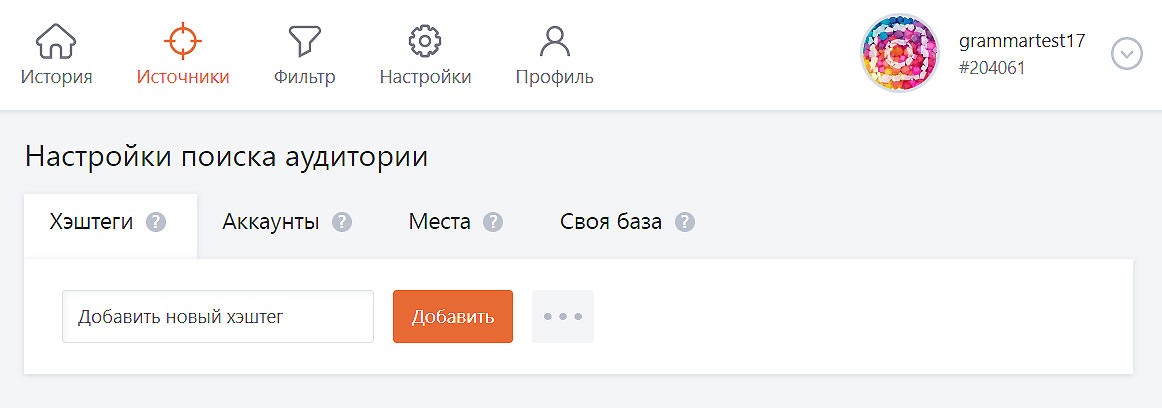This screenshot has height=408, width=1162.
Task: Click the colorful Instagram avatar image
Action: (900, 53)
